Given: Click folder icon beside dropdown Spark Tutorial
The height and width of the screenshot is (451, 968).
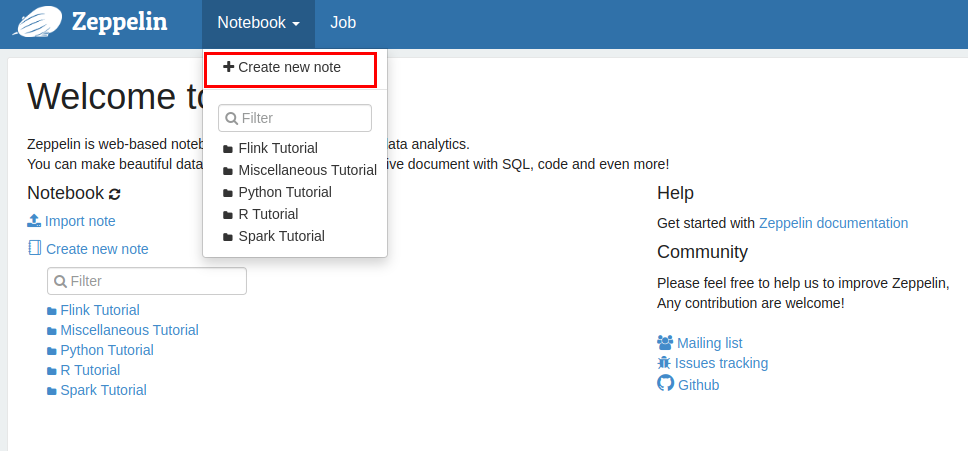Looking at the screenshot, I should [x=228, y=237].
